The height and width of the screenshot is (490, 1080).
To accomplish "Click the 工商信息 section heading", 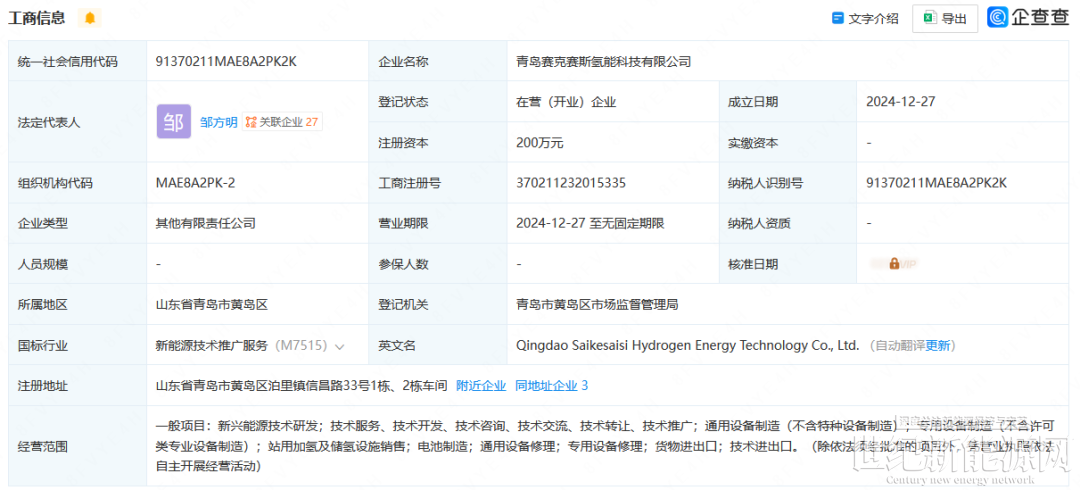I will pyautogui.click(x=37, y=18).
